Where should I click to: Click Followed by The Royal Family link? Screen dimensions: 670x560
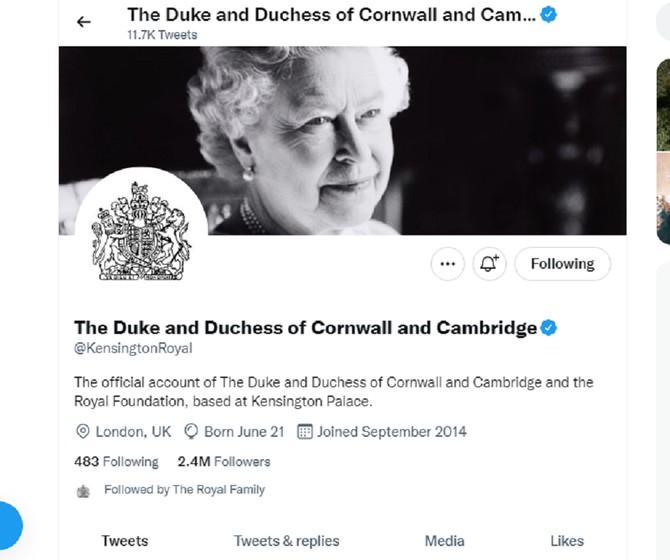[185, 490]
